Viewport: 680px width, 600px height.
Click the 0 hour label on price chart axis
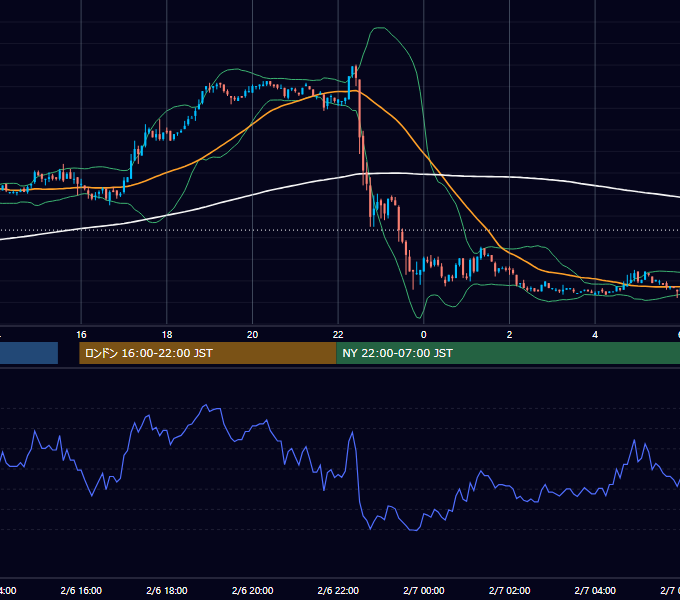point(424,335)
